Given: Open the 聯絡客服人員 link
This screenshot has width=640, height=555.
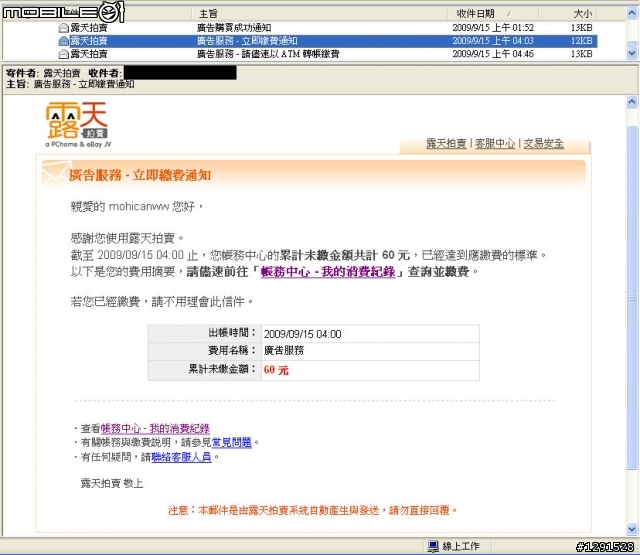Looking at the screenshot, I should (x=181, y=457).
